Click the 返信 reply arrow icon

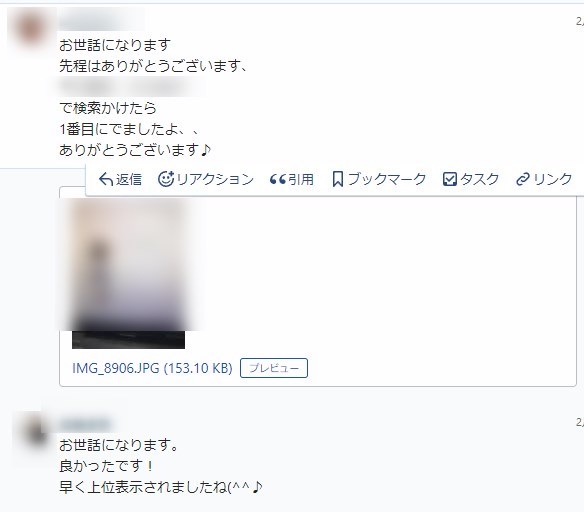(x=106, y=179)
